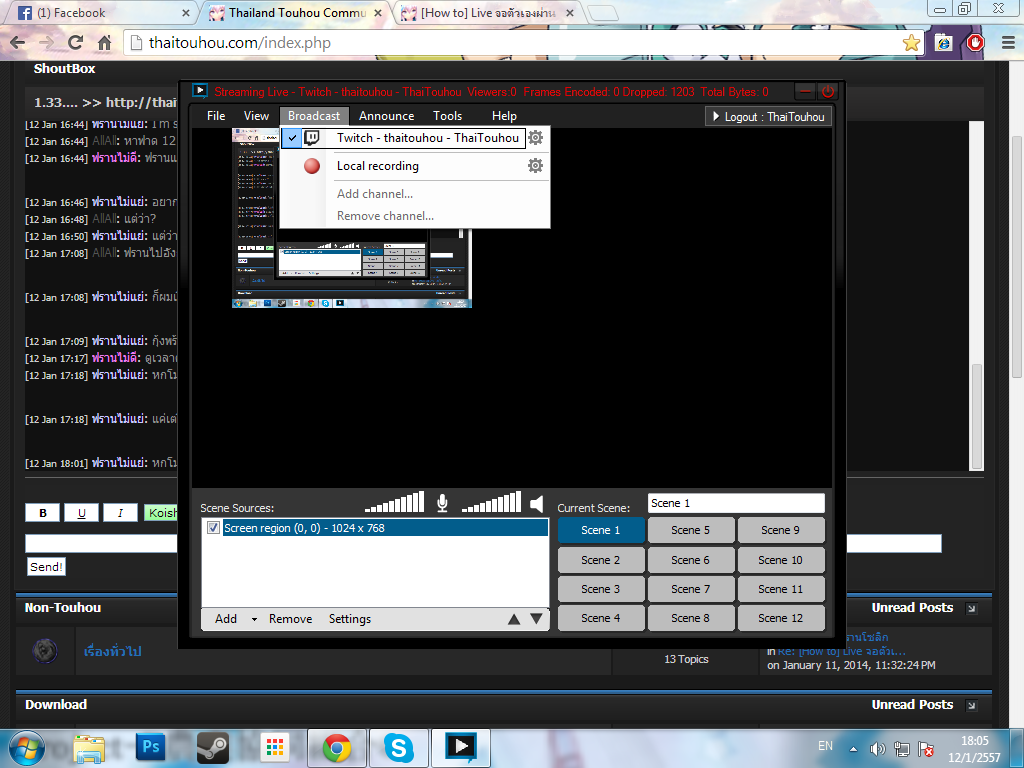Screen dimensions: 1024x768
Task: Toggle underline formatting in ShoutBox
Action: [x=82, y=513]
